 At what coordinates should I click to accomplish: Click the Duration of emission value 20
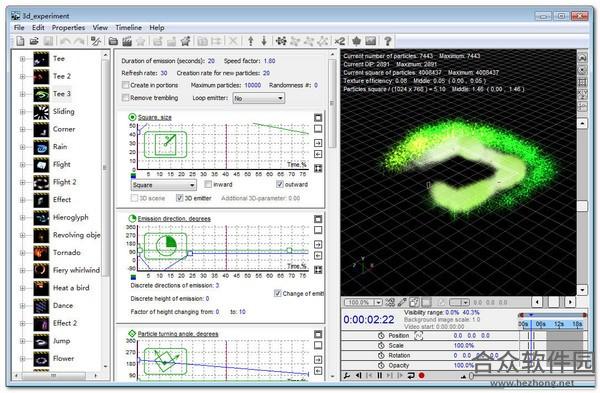point(211,61)
